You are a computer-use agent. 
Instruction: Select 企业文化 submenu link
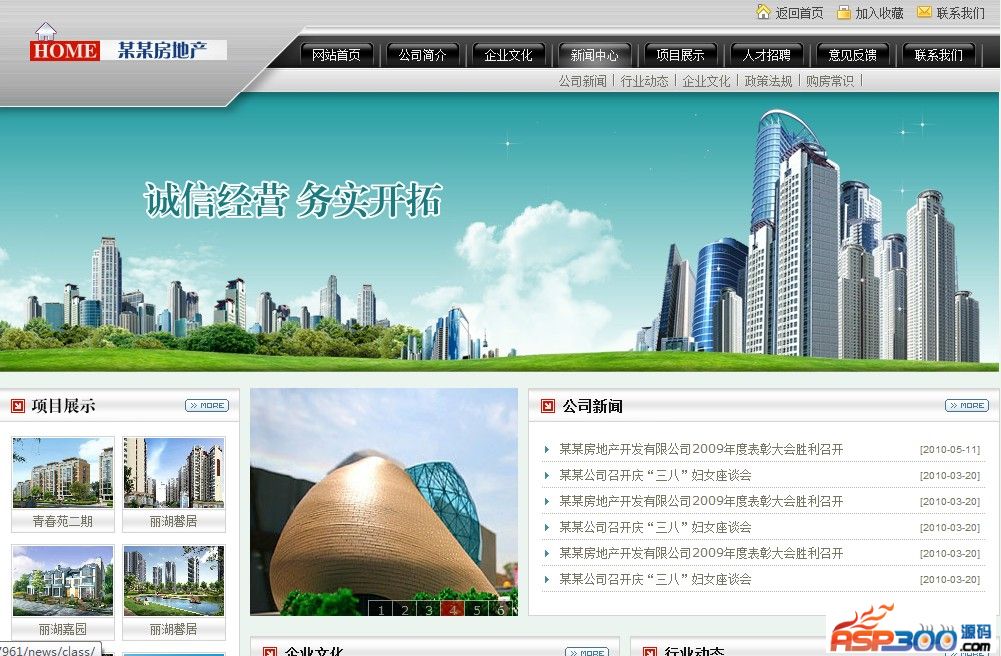pyautogui.click(x=706, y=81)
